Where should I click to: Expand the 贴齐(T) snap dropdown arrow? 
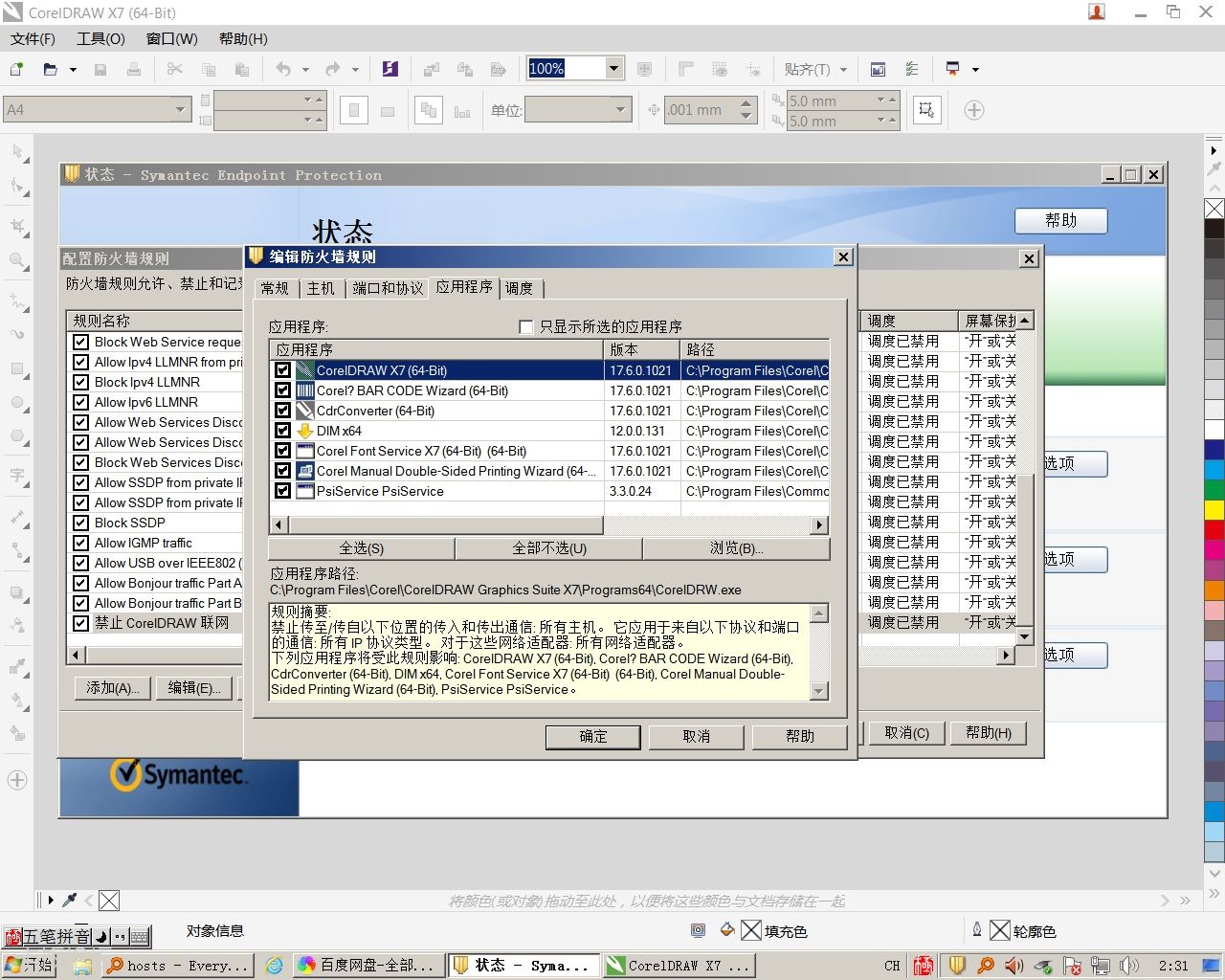[x=843, y=69]
